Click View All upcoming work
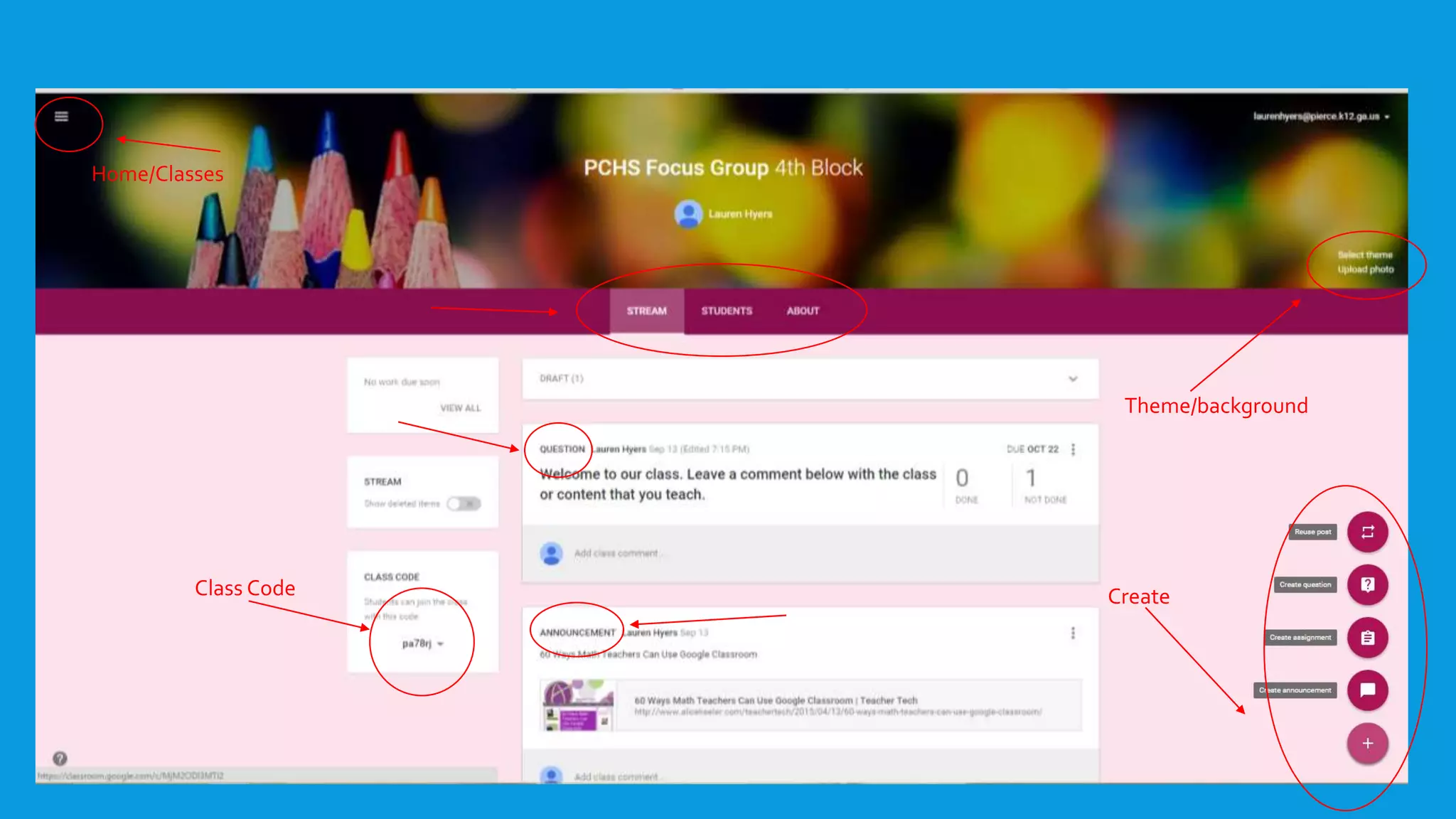Image resolution: width=1456 pixels, height=819 pixels. 460,408
